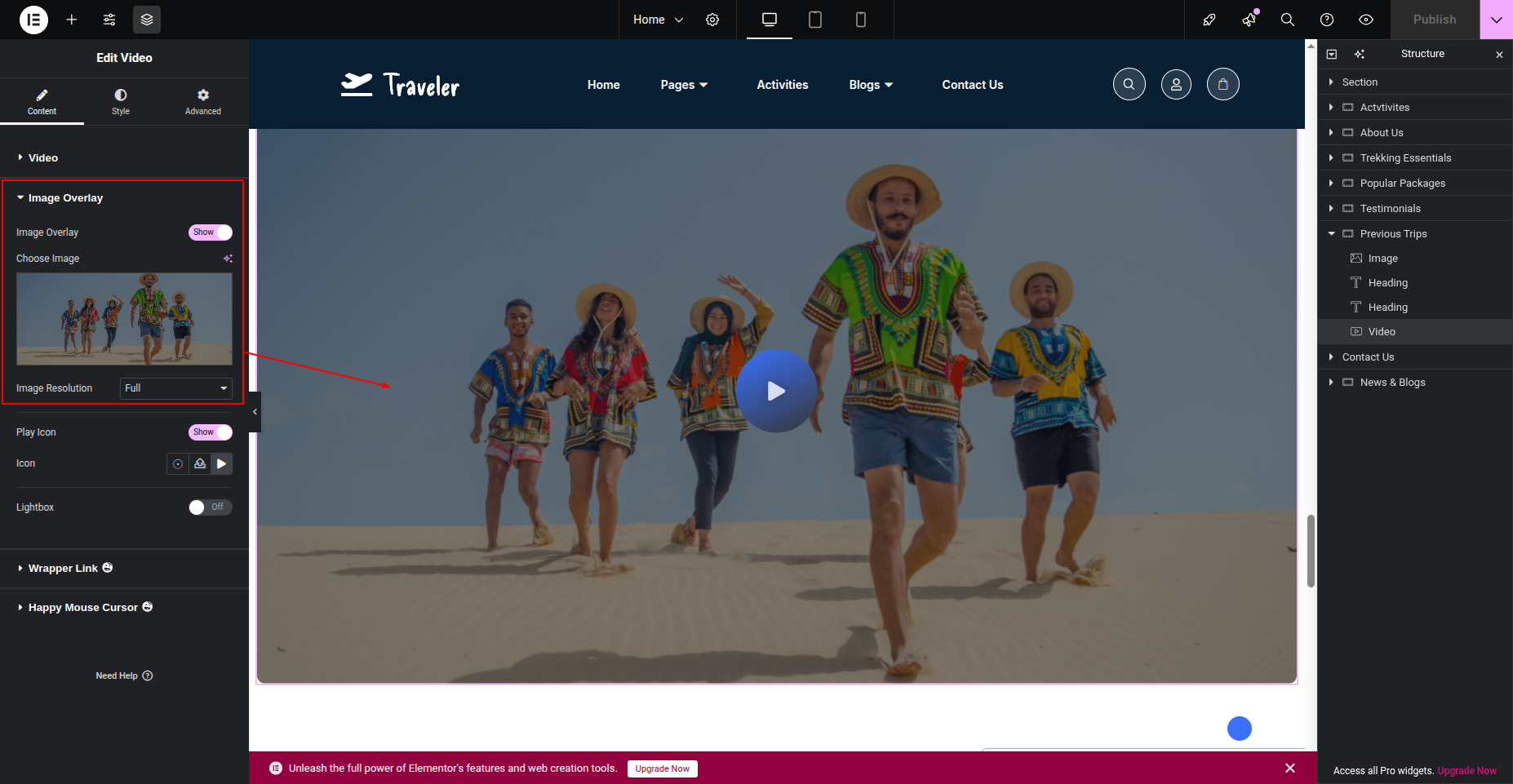Click the overlay image thumbnail

tap(124, 319)
